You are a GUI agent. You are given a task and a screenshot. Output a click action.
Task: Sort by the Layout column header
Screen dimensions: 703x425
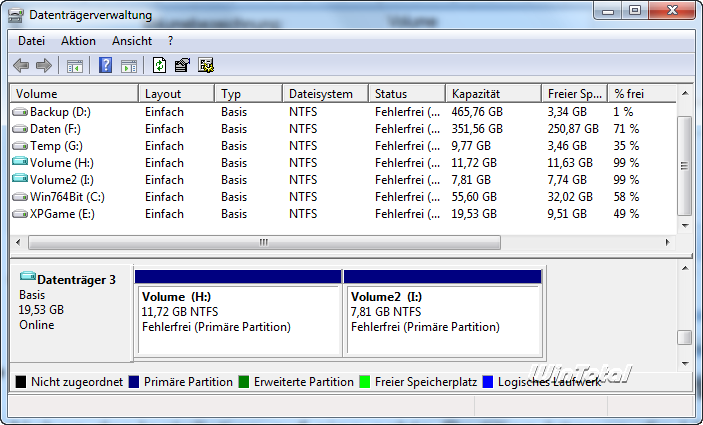click(177, 94)
